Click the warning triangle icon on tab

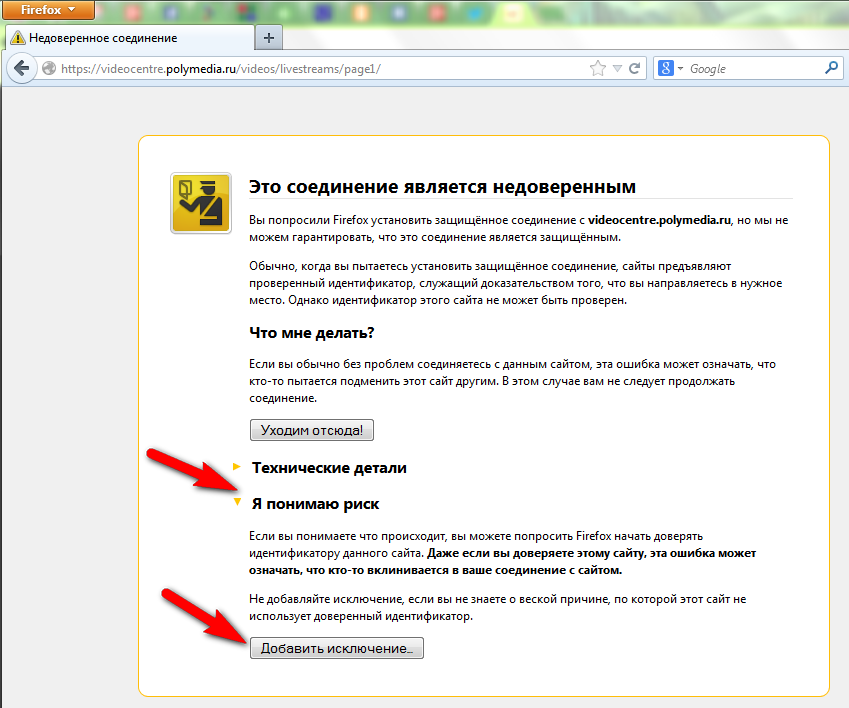pos(17,38)
